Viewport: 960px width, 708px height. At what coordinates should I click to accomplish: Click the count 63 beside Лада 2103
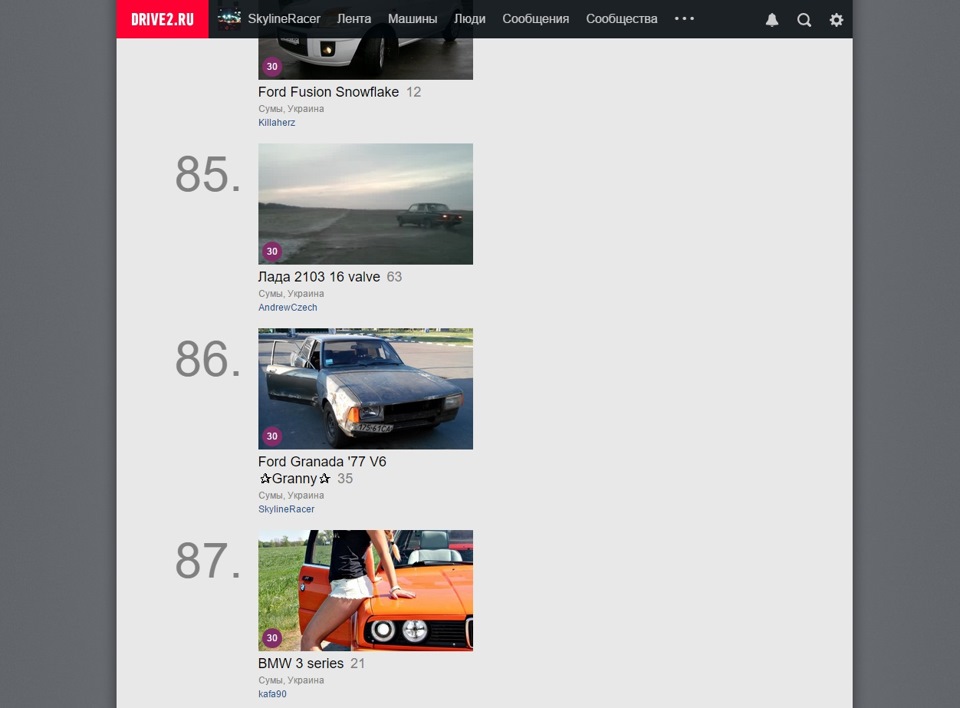tap(394, 277)
